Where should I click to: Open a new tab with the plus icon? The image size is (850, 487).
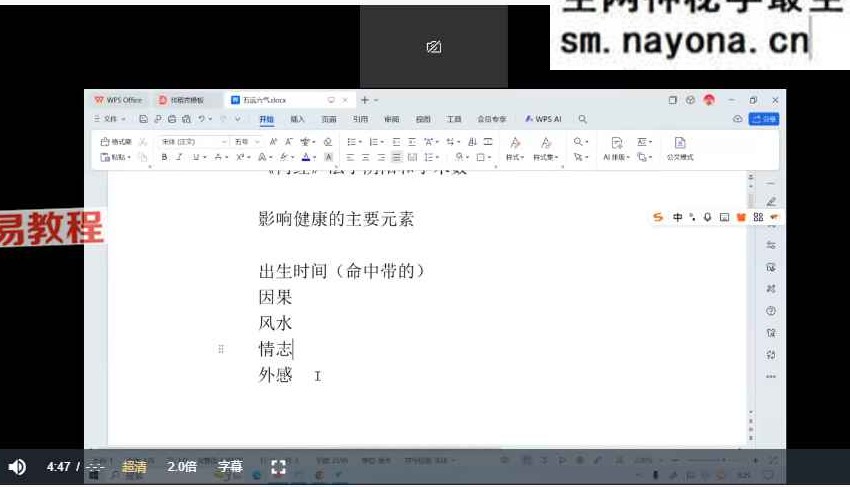click(365, 100)
